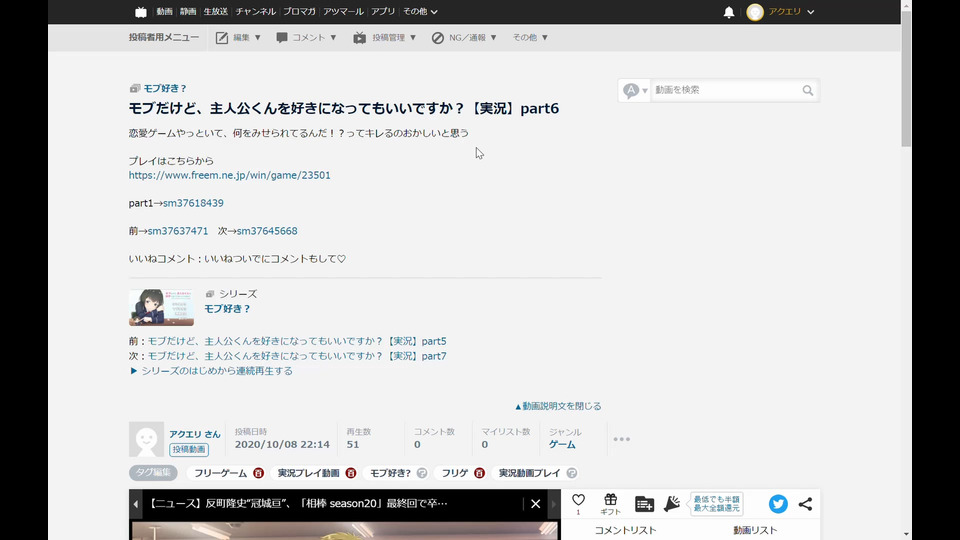This screenshot has width=960, height=540.
Task: Open 動画 in top navigation
Action: 164,12
